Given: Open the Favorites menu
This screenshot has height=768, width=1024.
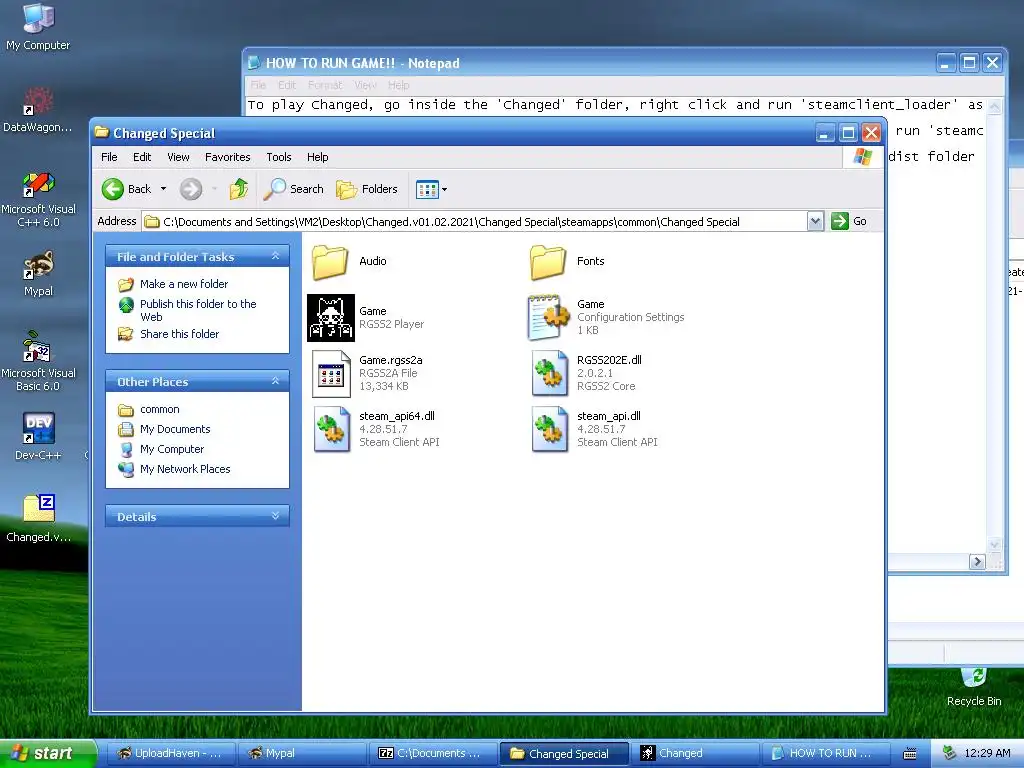Looking at the screenshot, I should (227, 157).
